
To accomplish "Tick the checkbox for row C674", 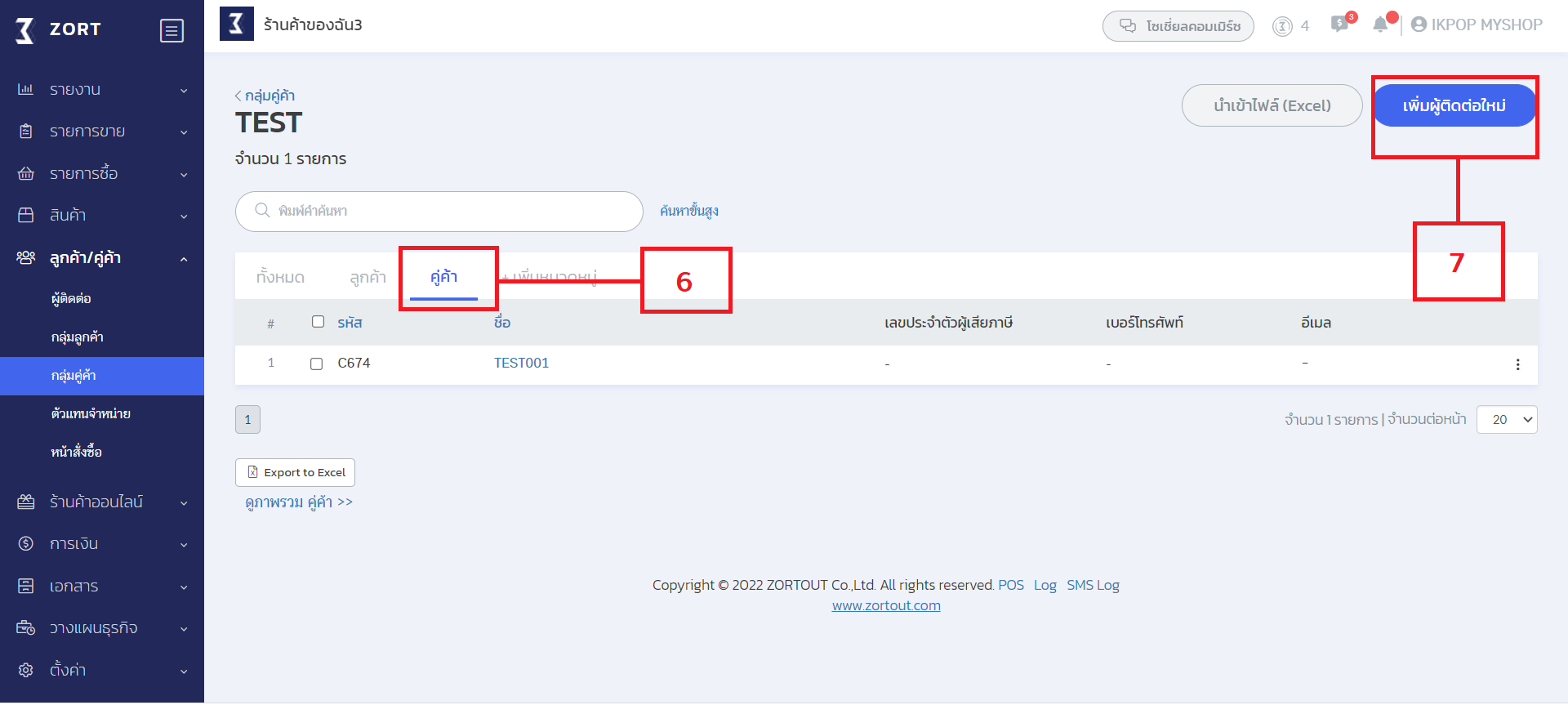I will [317, 364].
